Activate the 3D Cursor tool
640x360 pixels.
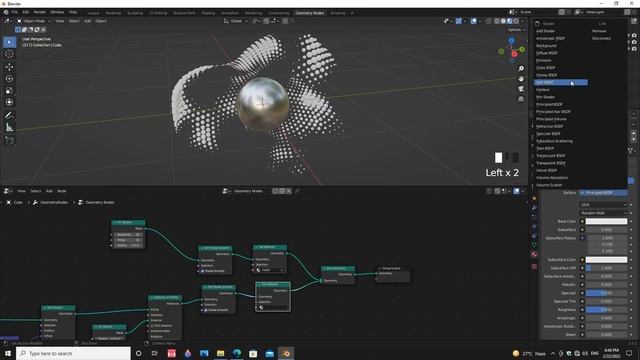coord(9,54)
